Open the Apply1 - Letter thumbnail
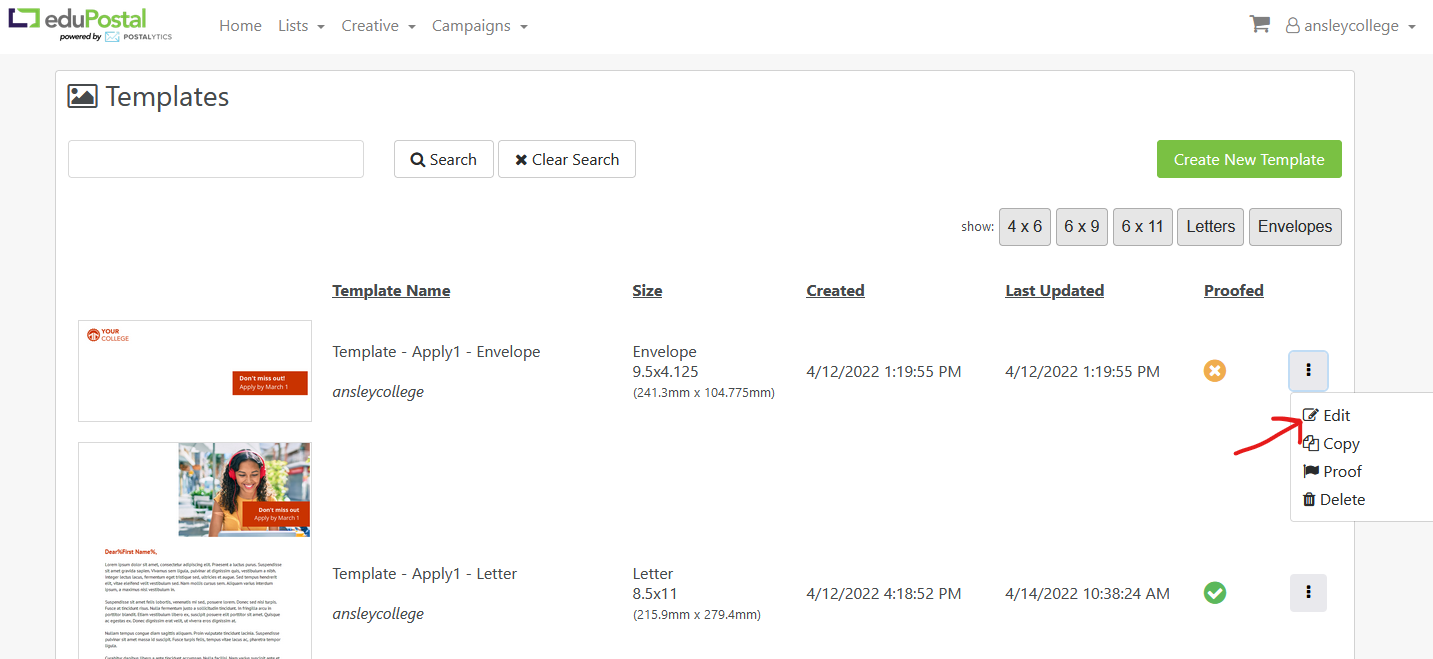This screenshot has height=659, width=1433. tap(195, 551)
